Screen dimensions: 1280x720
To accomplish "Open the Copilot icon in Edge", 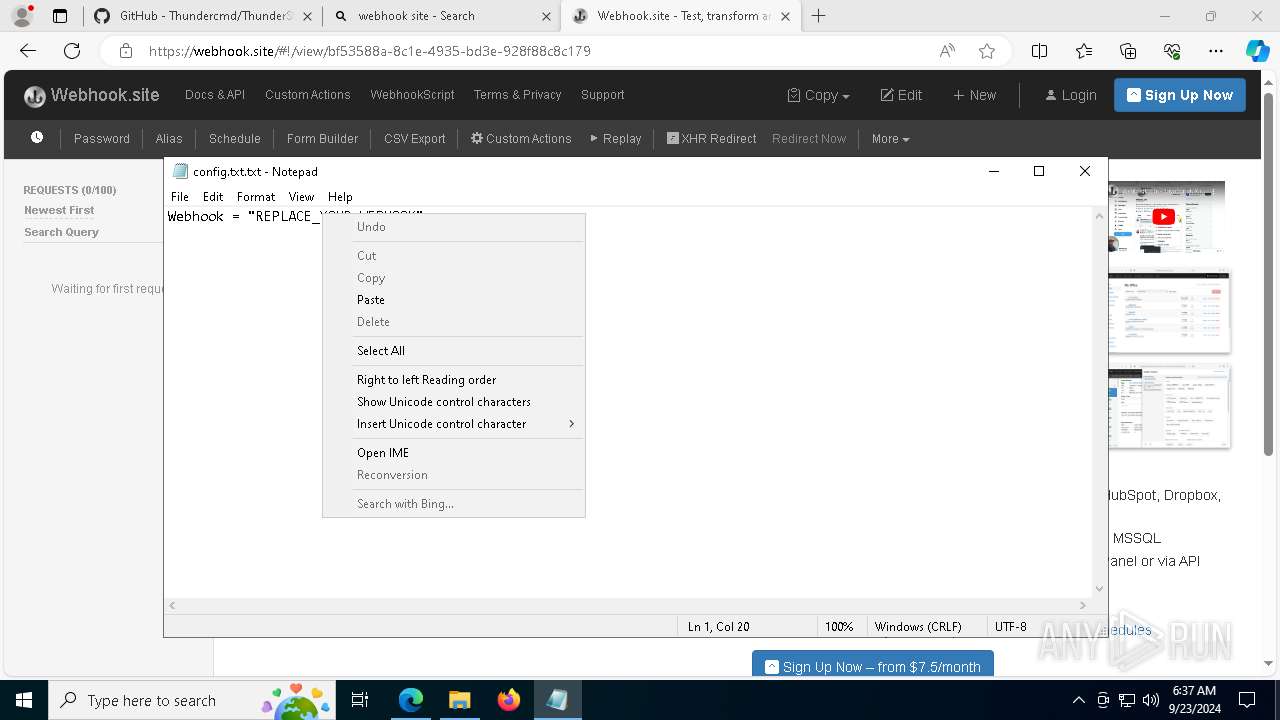I will tap(1257, 51).
